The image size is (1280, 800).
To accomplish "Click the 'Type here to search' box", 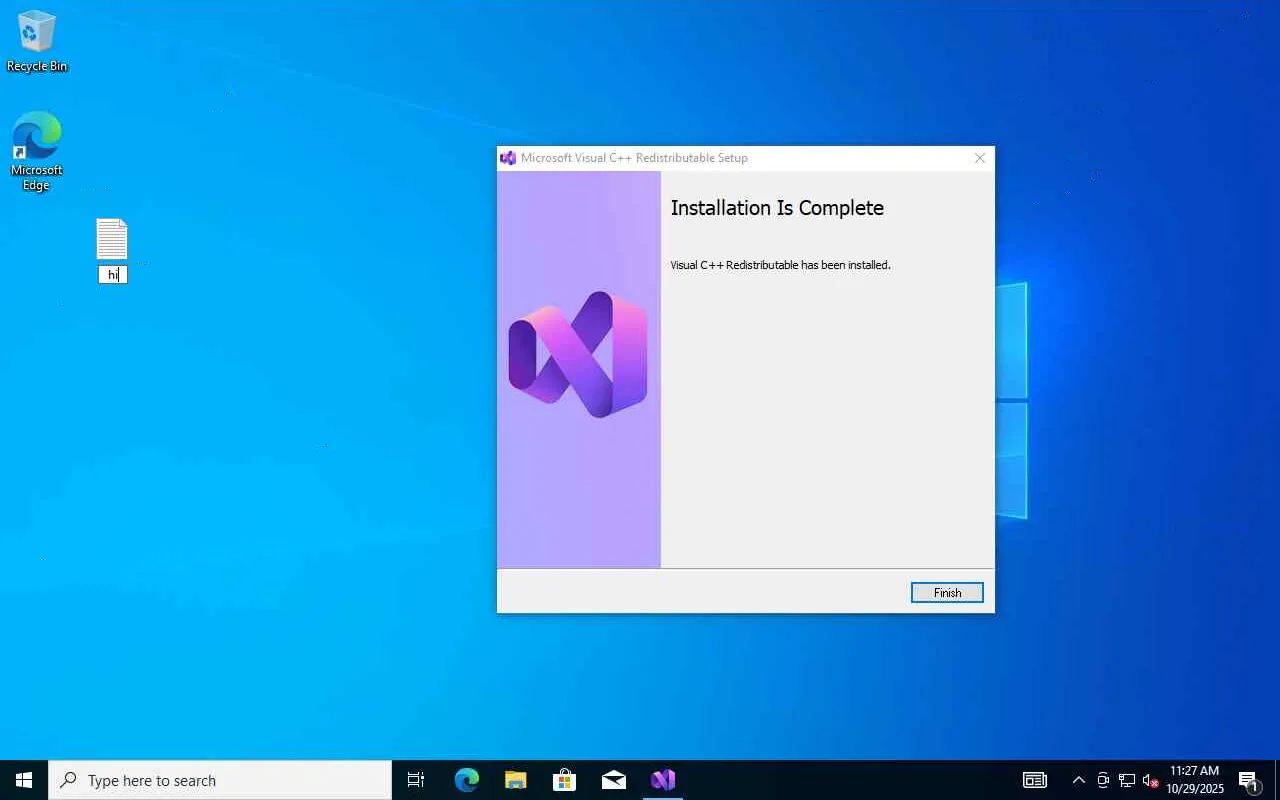I will (220, 780).
